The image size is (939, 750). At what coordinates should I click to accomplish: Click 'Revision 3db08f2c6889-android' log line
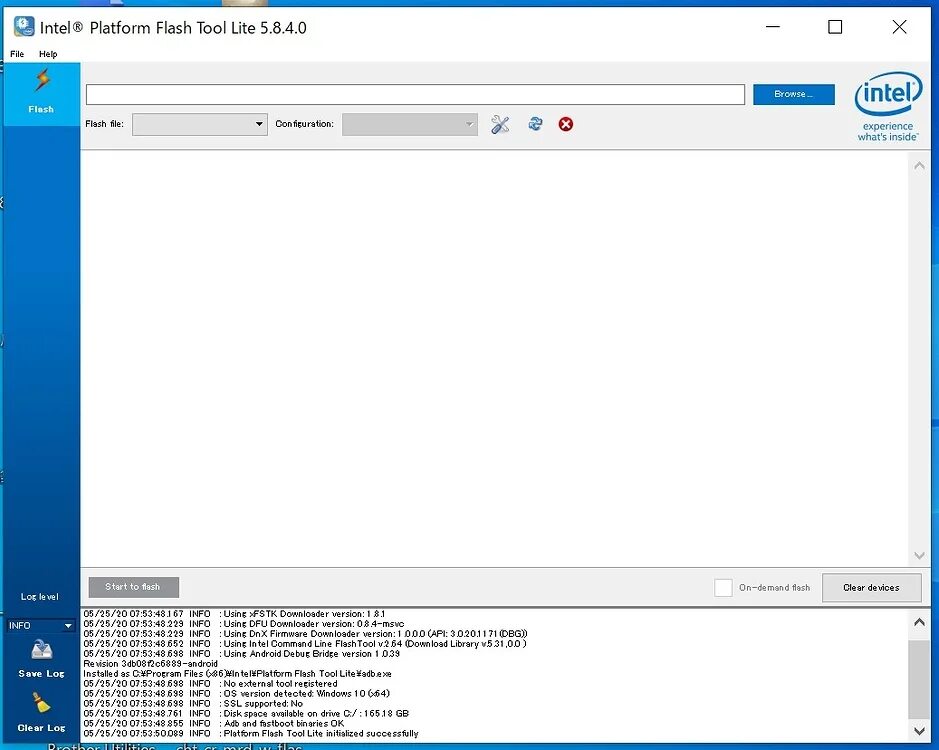click(150, 664)
